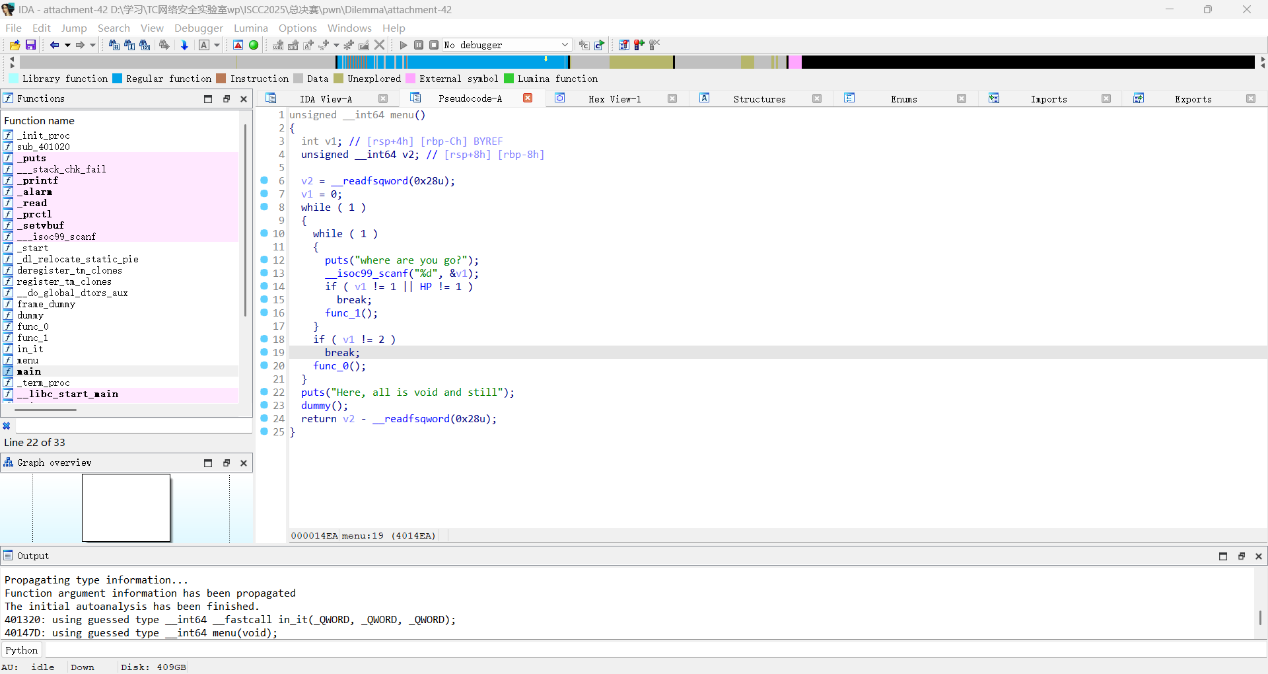Toggle the breakpoint dot at line 24

(264, 418)
